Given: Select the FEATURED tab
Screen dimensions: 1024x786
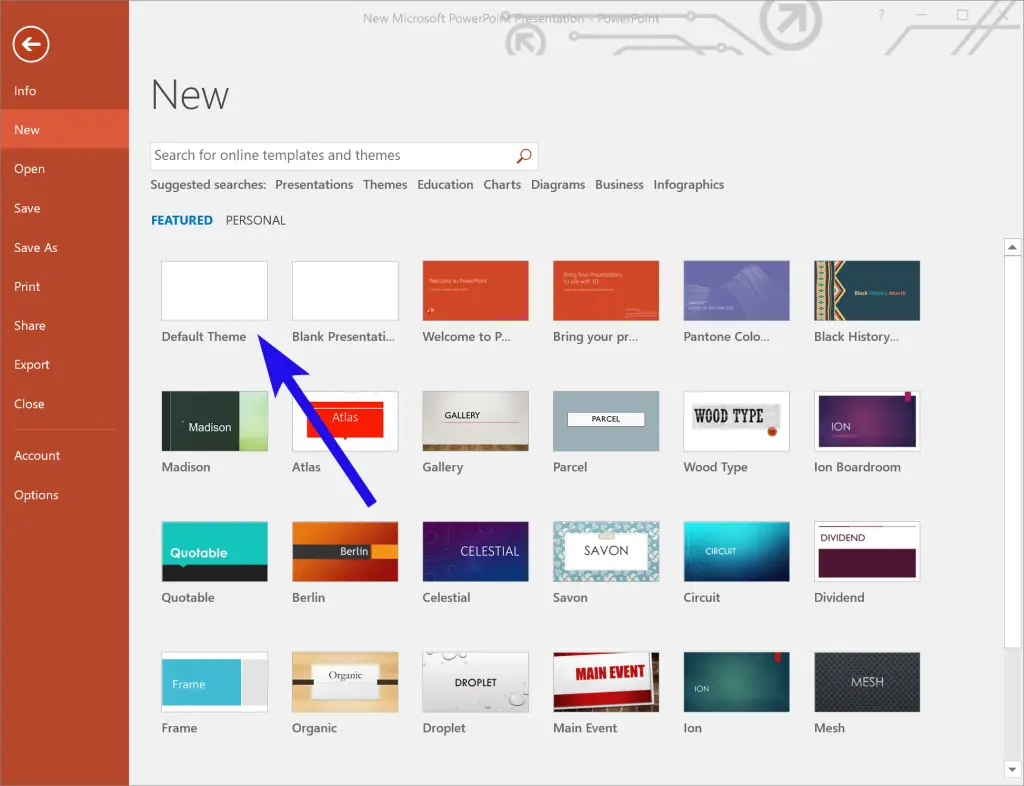Looking at the screenshot, I should (181, 220).
